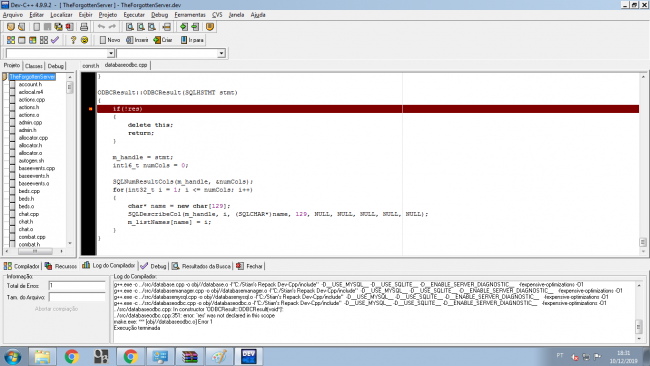Click the yellow smiley About icon
The image size is (650, 366).
(84, 40)
